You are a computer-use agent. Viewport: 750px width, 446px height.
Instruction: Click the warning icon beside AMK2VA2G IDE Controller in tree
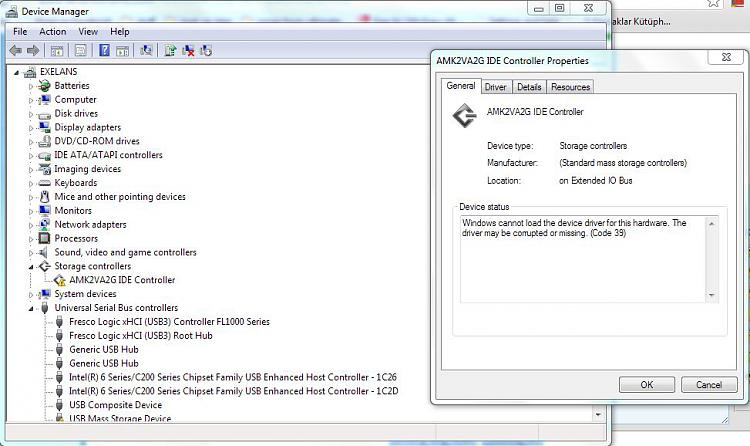click(x=60, y=280)
